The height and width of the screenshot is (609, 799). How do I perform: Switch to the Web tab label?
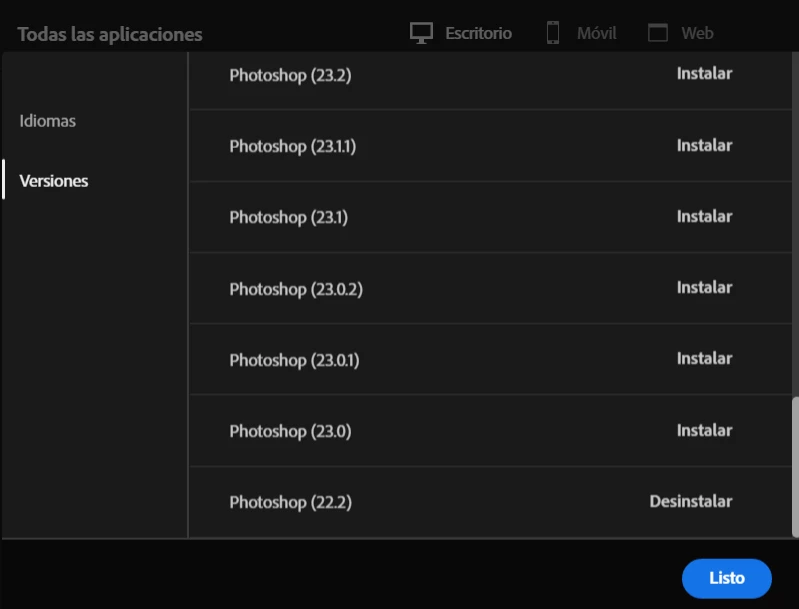tap(698, 33)
